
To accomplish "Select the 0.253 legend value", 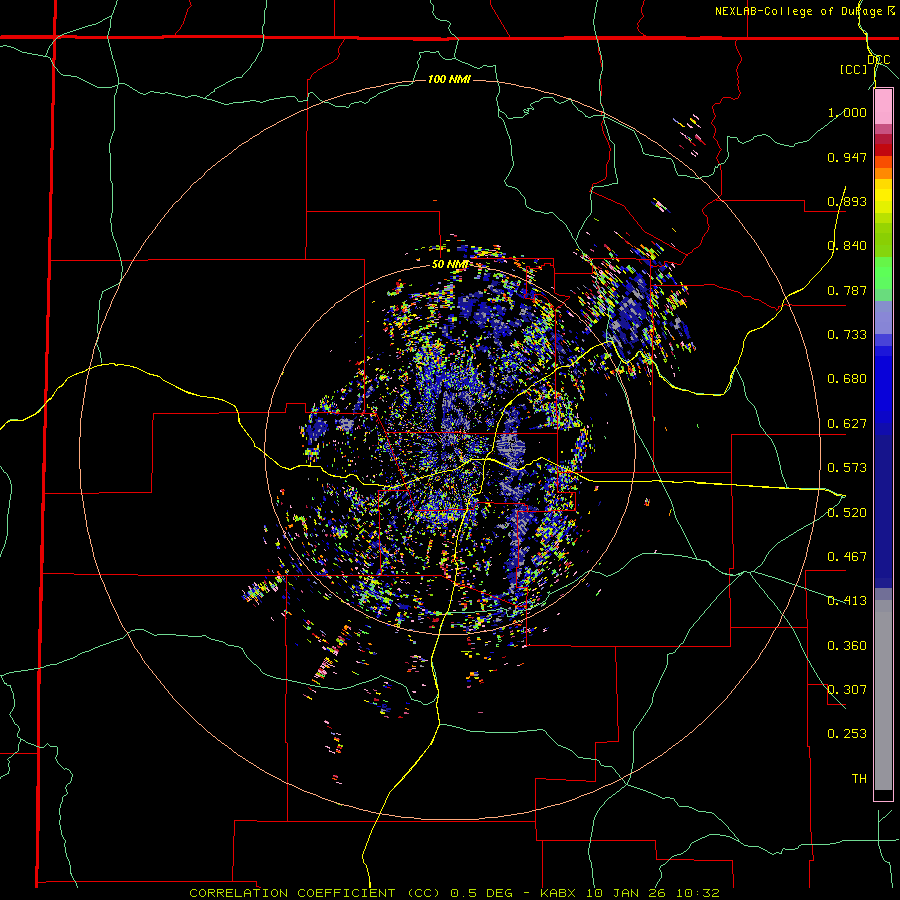I will [847, 734].
